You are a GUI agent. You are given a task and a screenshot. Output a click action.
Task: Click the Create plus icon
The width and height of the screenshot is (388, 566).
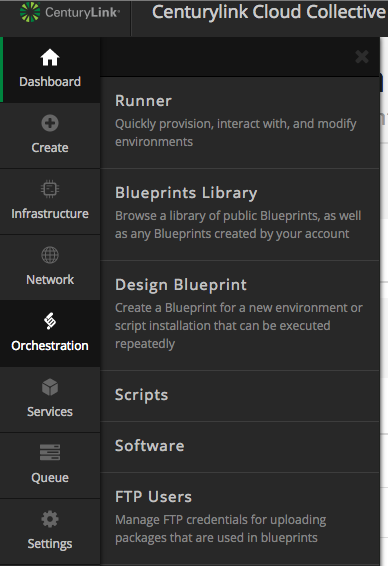click(50, 123)
